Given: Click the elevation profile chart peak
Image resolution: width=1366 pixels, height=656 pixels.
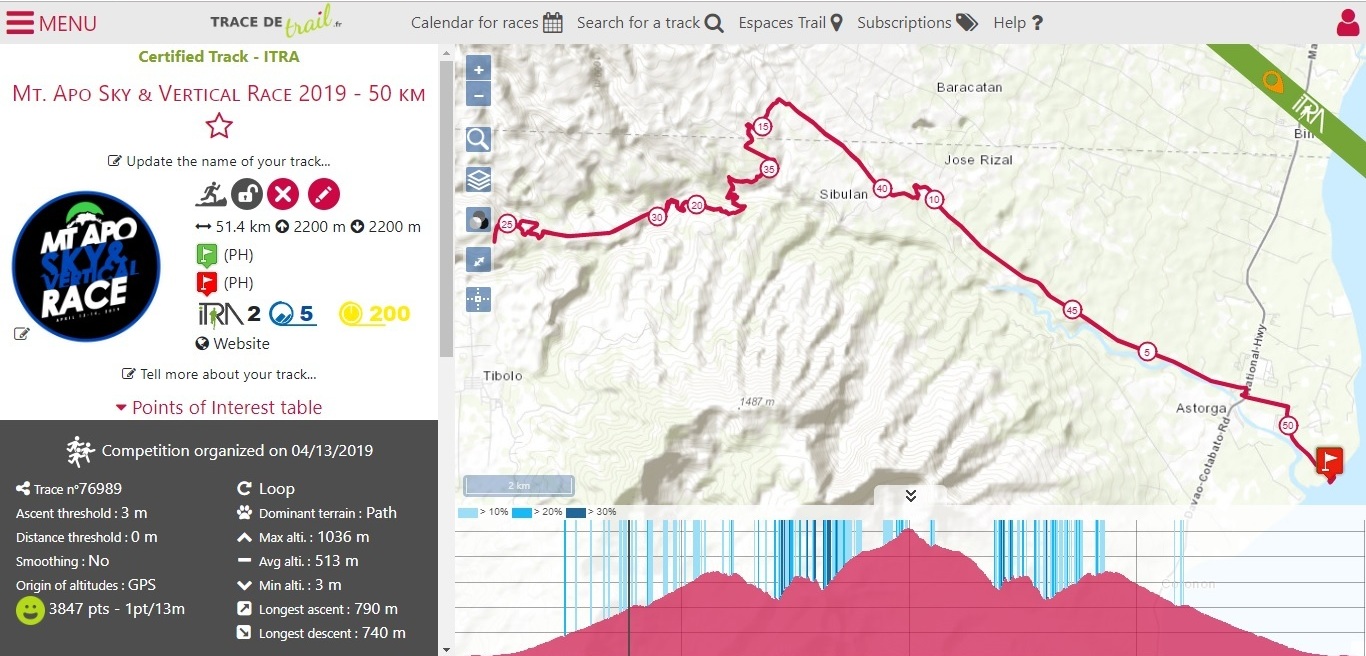Looking at the screenshot, I should (909, 532).
